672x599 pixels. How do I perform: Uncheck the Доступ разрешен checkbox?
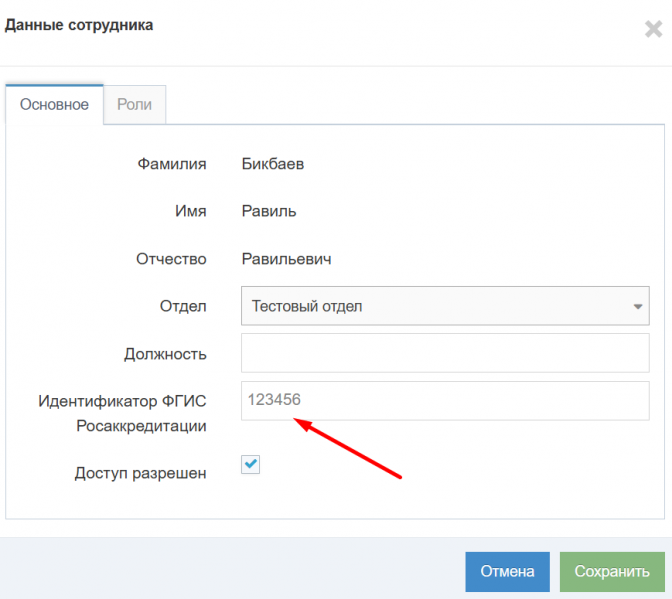(x=251, y=465)
